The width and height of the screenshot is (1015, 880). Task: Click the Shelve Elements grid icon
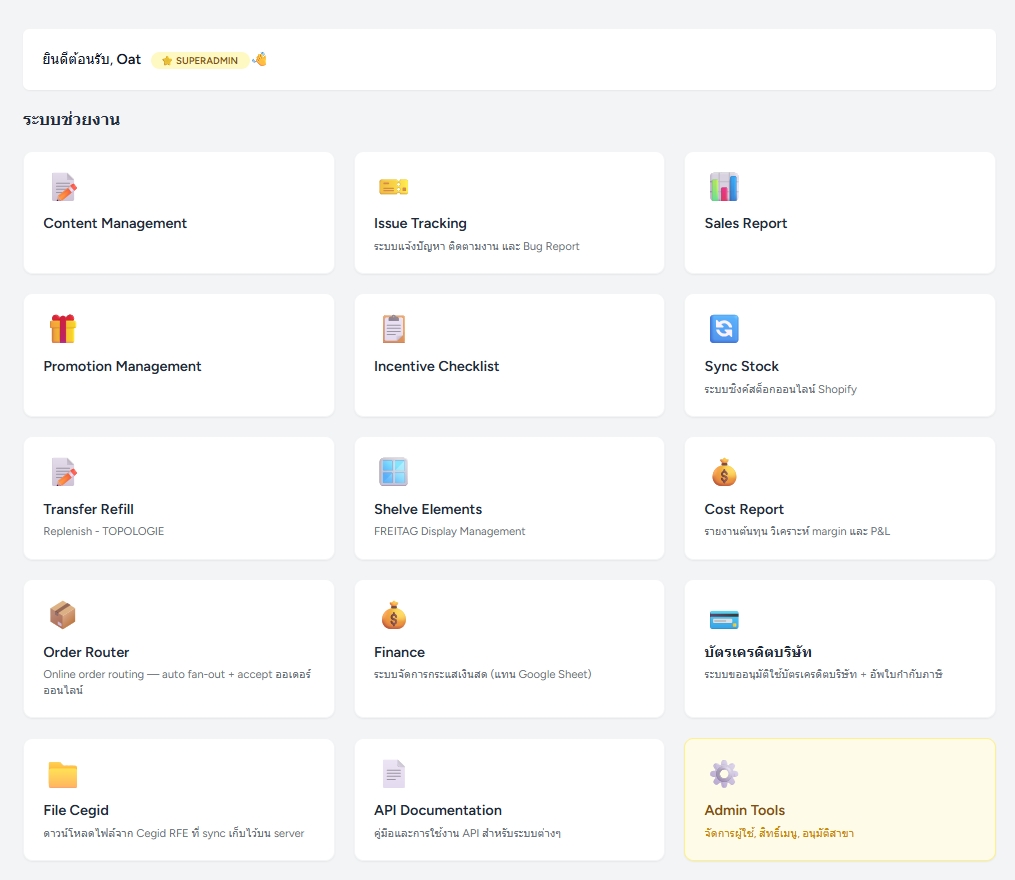pyautogui.click(x=394, y=472)
